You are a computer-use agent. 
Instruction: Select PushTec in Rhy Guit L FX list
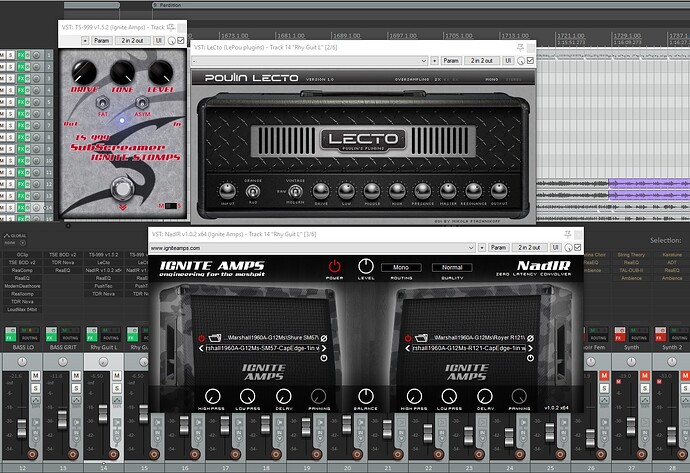pyautogui.click(x=103, y=286)
